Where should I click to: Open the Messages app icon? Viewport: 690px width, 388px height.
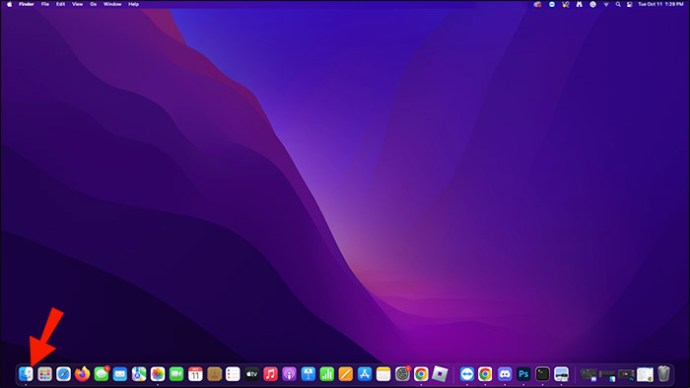pos(101,374)
